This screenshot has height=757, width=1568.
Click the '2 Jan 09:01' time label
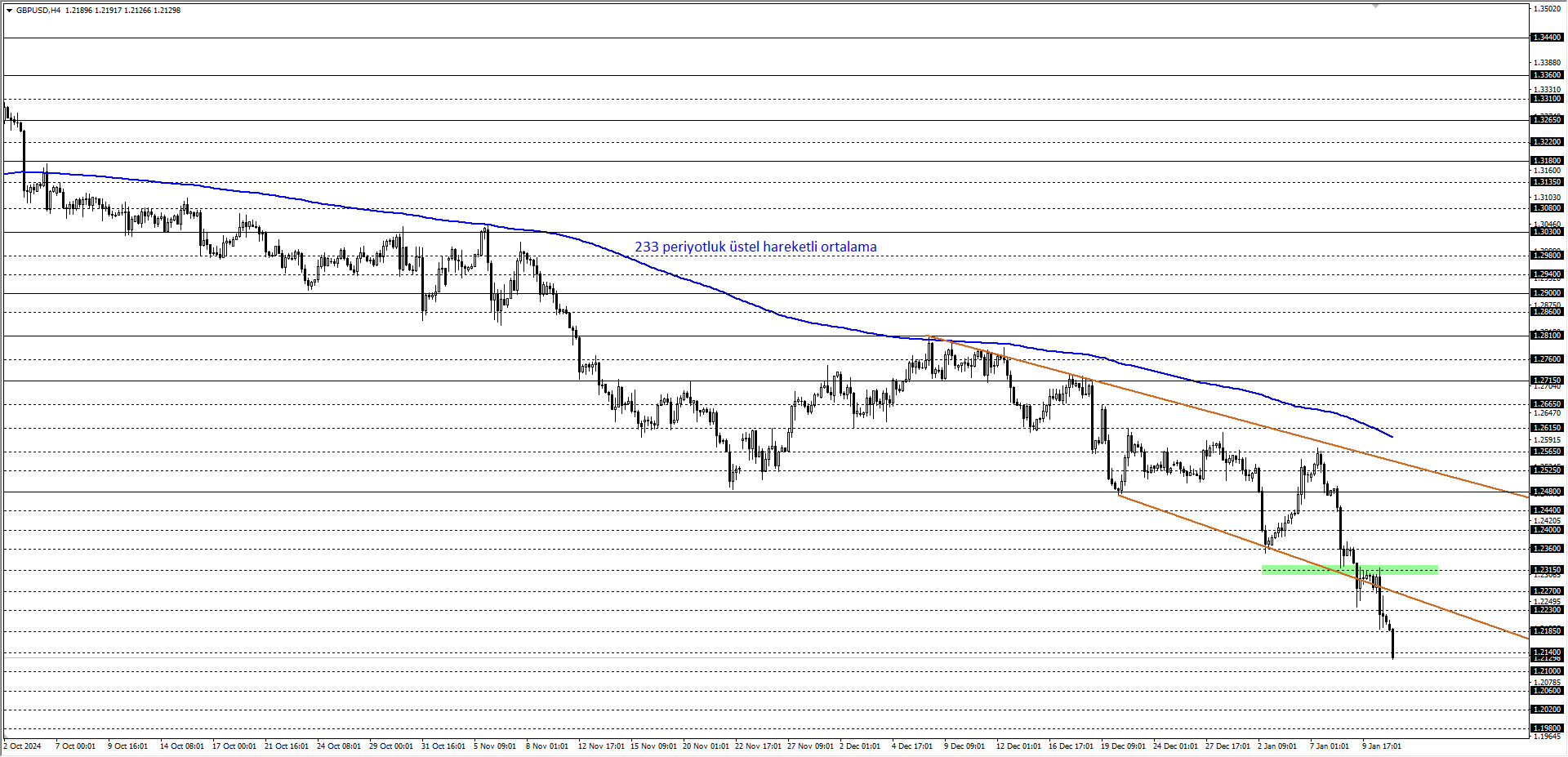click(x=1277, y=746)
